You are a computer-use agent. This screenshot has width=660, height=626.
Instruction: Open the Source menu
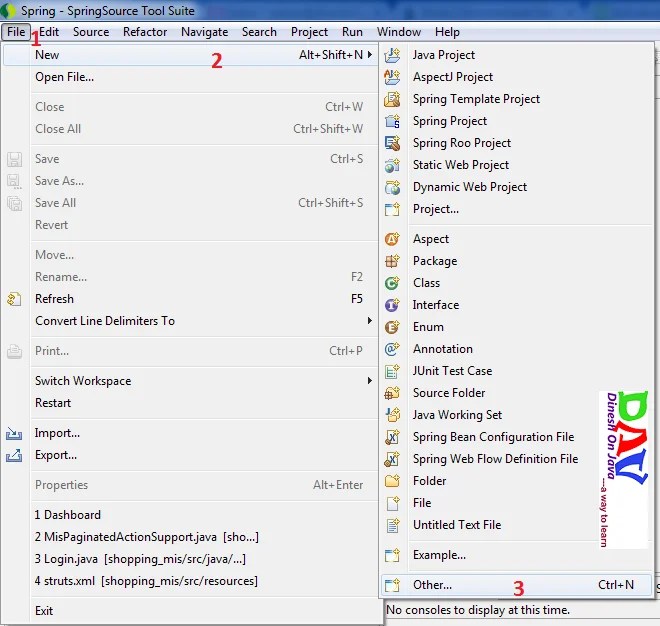point(91,32)
